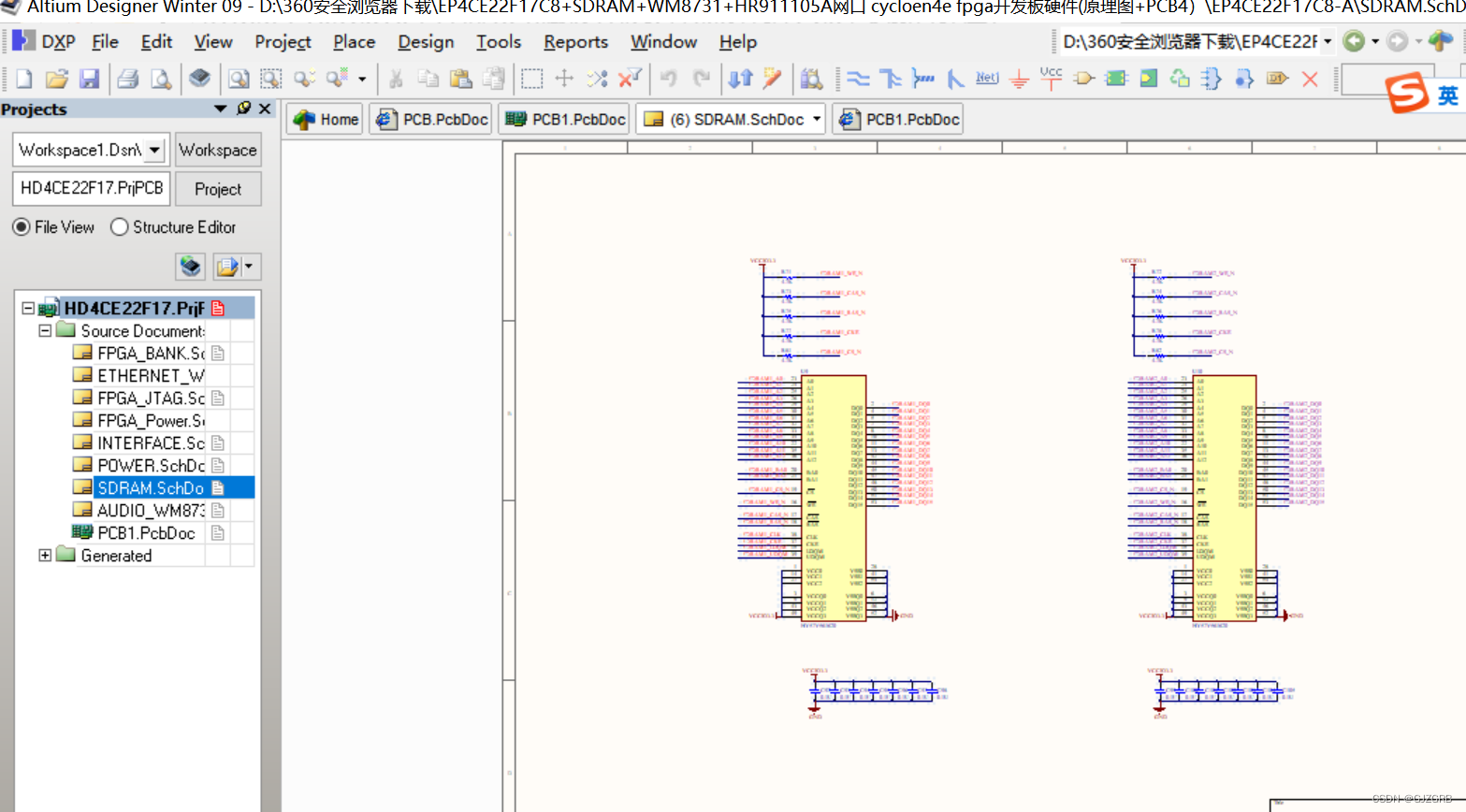Switch to Structure Editor view

[x=119, y=227]
